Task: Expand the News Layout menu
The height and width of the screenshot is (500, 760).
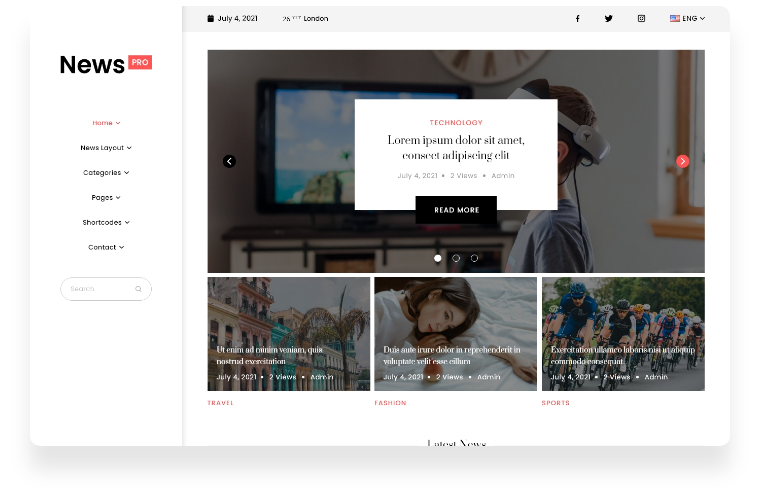Action: pos(106,148)
